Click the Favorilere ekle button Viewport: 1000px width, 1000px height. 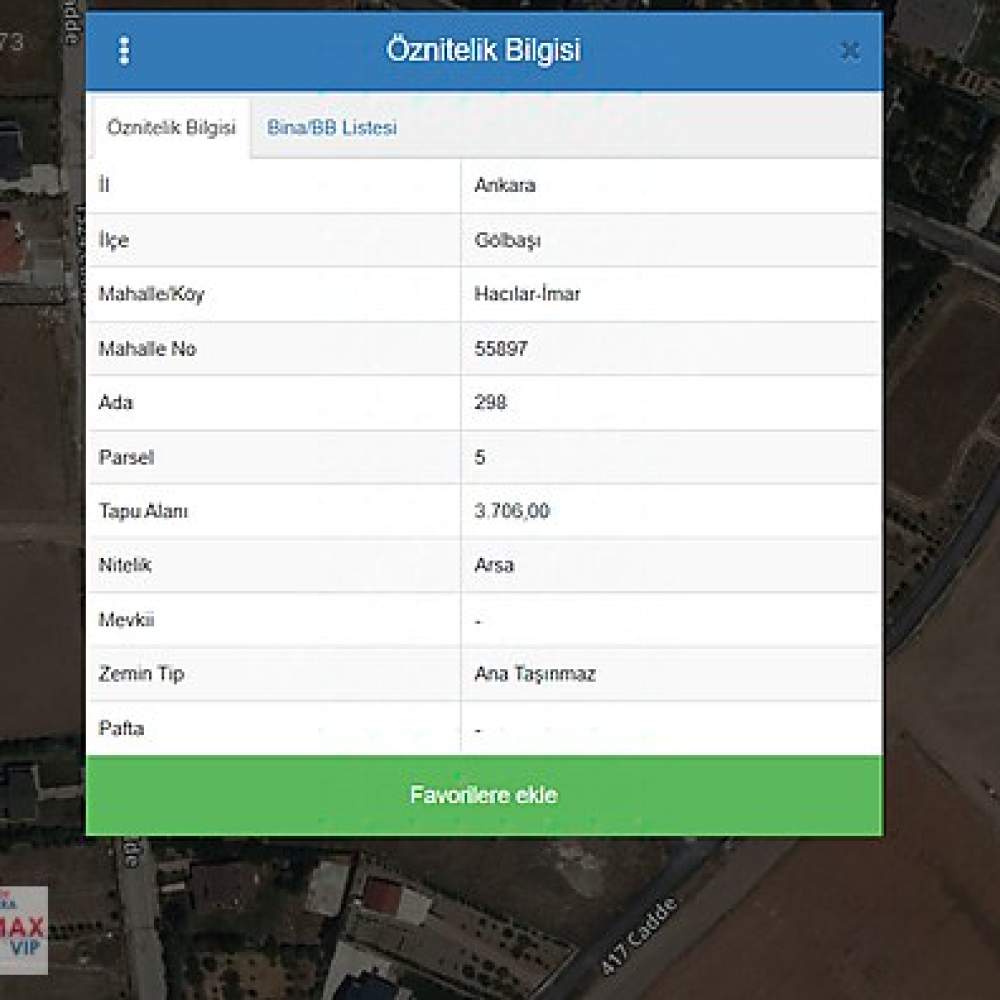(484, 795)
